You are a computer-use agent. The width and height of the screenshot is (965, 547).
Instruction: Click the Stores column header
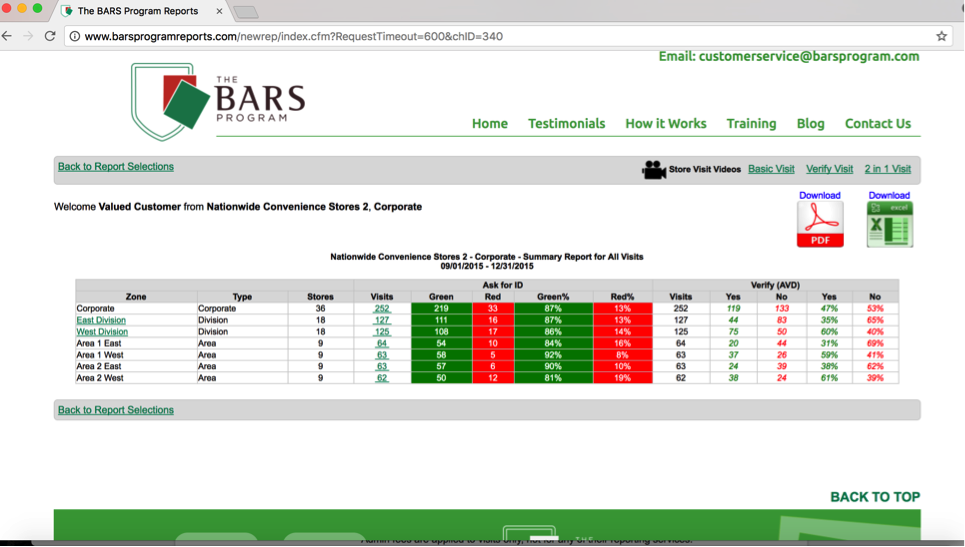click(x=320, y=297)
